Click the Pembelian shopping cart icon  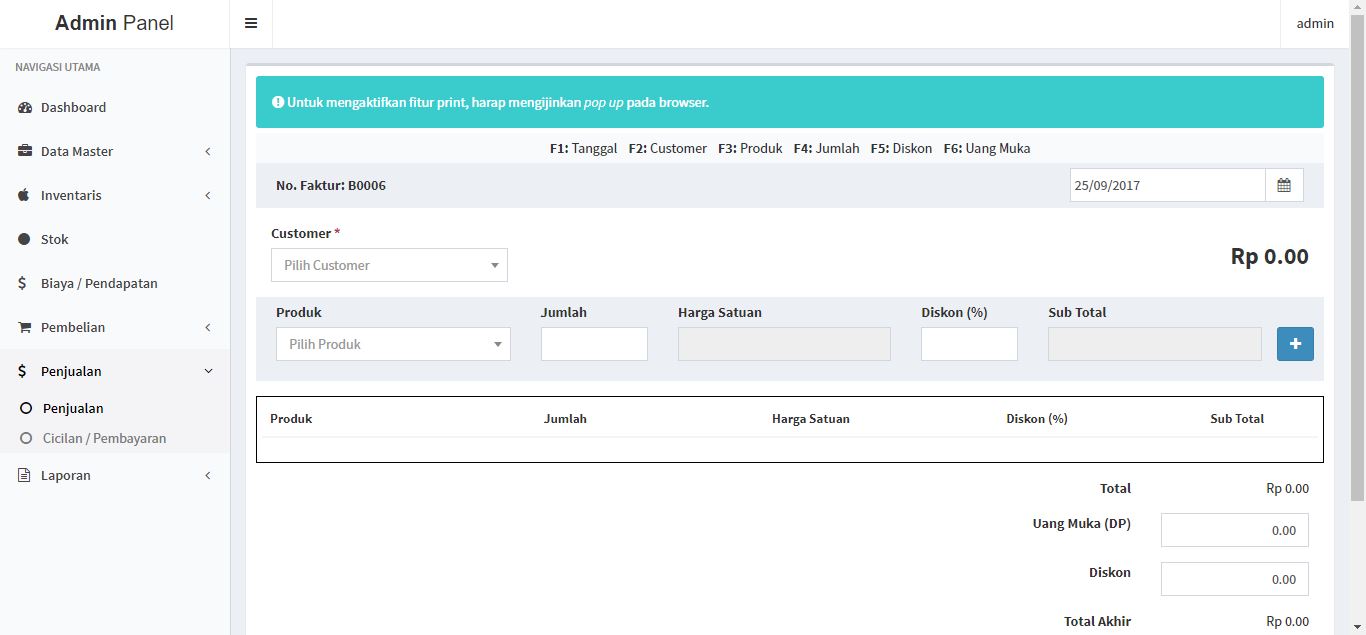tap(25, 328)
